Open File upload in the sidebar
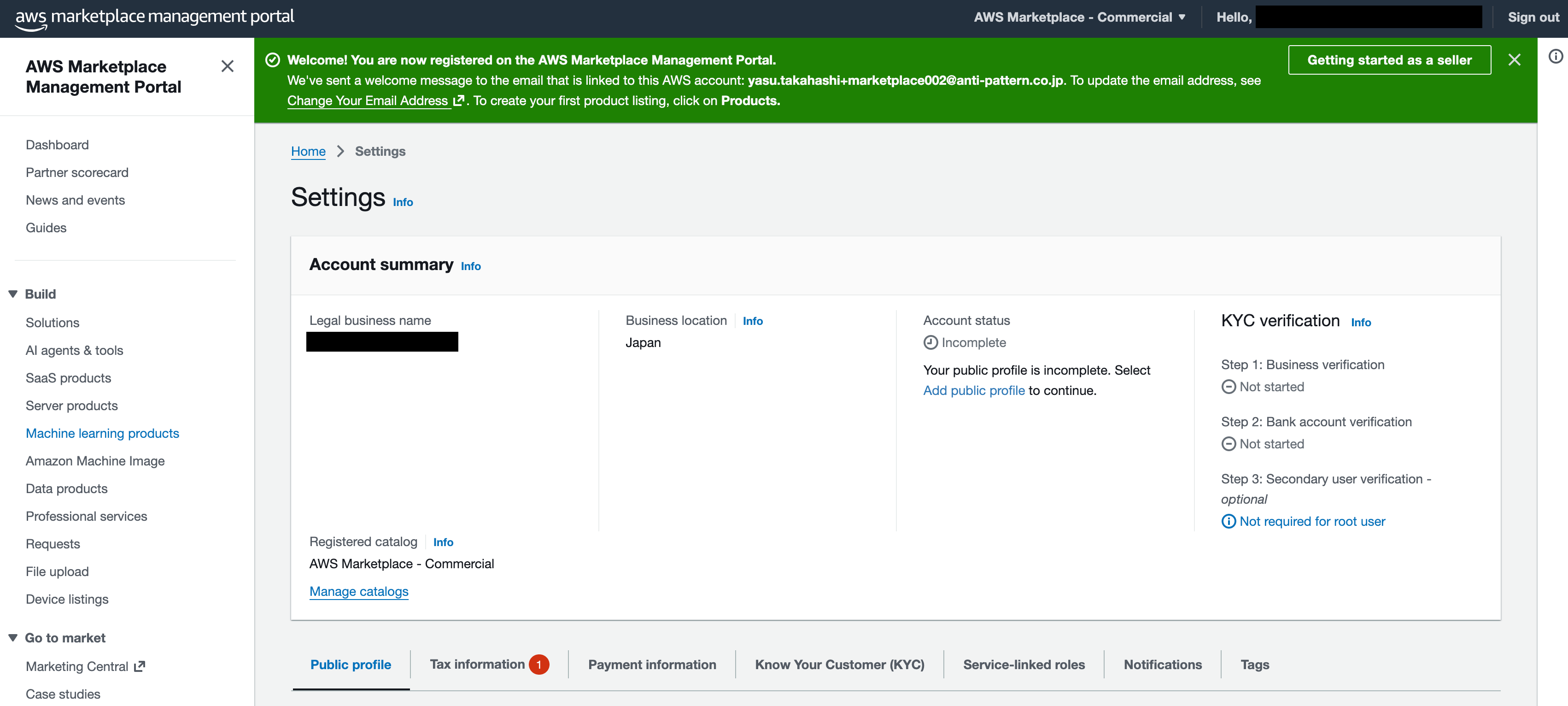The image size is (1568, 706). tap(57, 571)
